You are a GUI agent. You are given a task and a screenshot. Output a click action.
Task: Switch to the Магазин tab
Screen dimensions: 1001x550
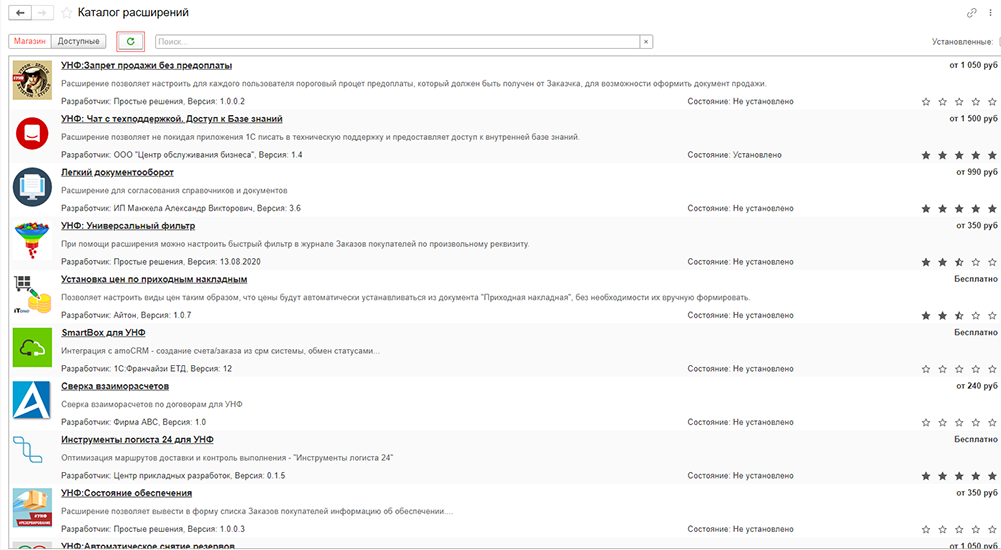tap(30, 41)
